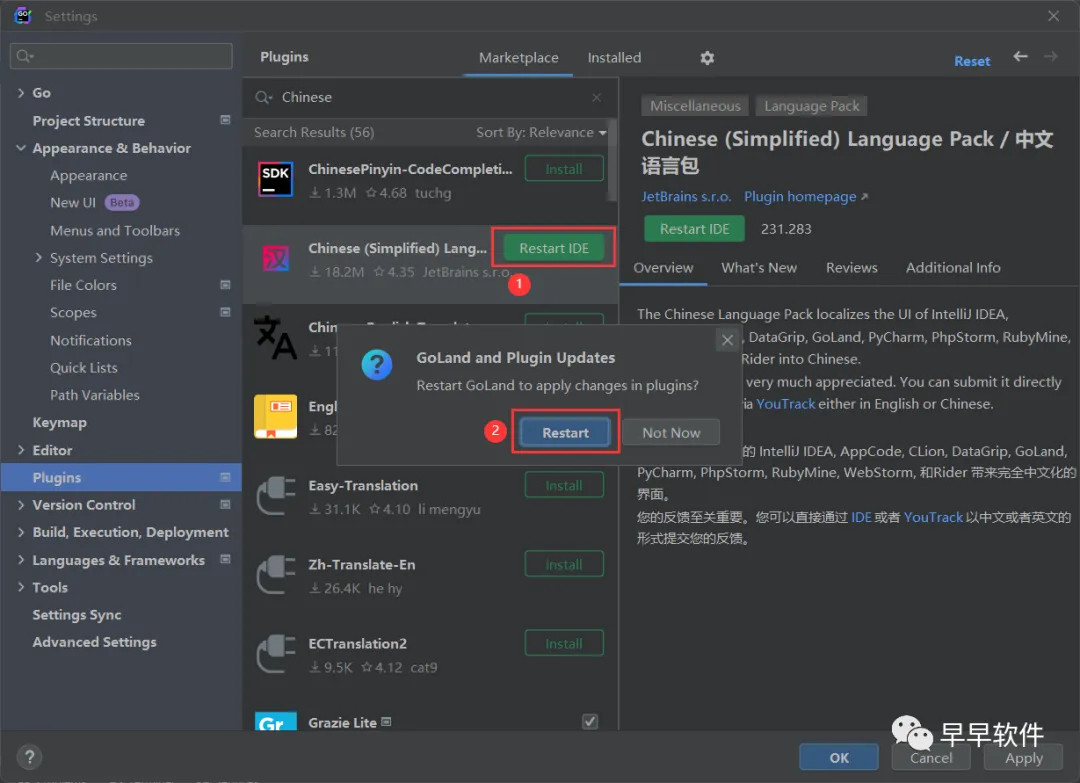Screen dimensions: 1080x783
Task: Switch to the Installed tab
Action: tap(614, 58)
